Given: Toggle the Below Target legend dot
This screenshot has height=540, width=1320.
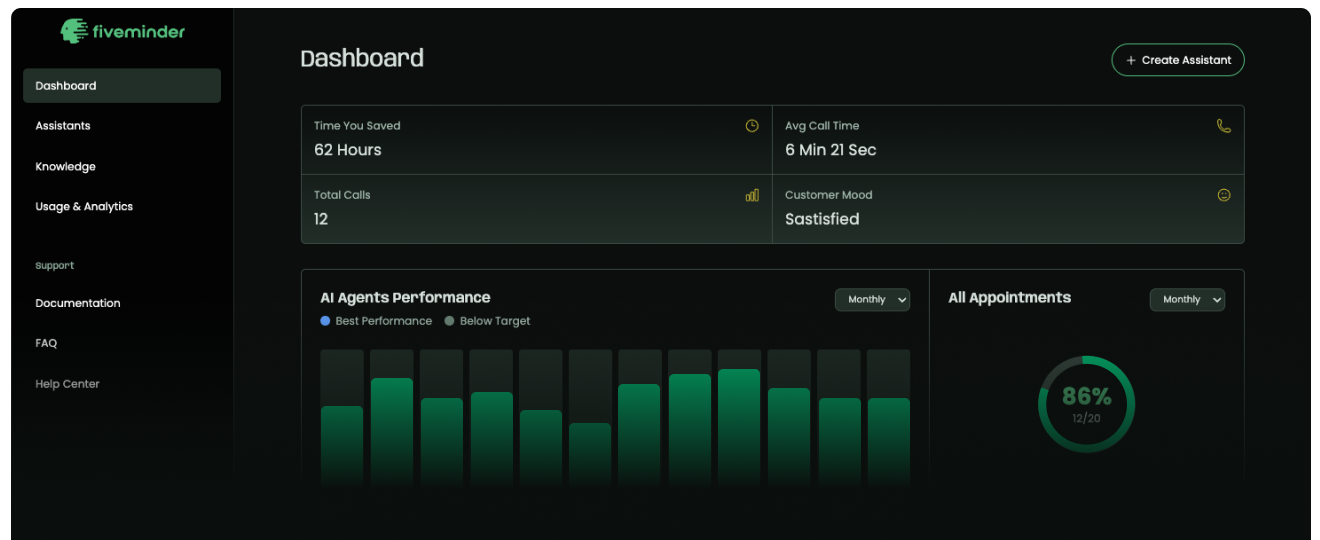Looking at the screenshot, I should [x=449, y=321].
